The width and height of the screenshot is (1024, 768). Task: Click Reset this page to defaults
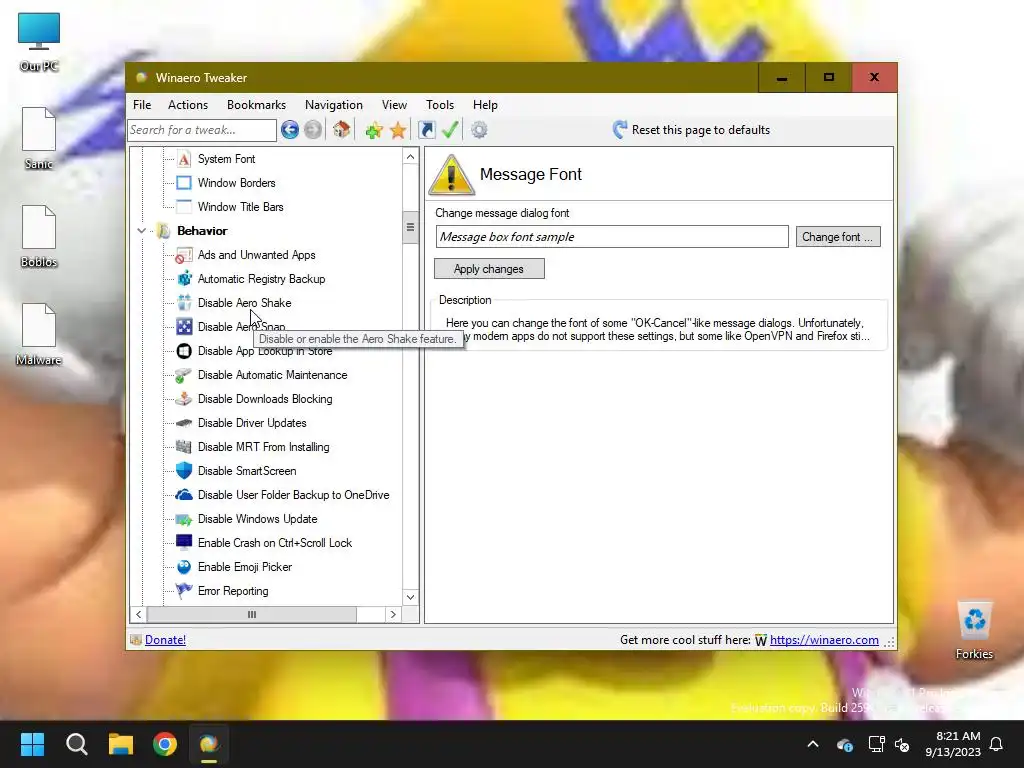pyautogui.click(x=691, y=130)
